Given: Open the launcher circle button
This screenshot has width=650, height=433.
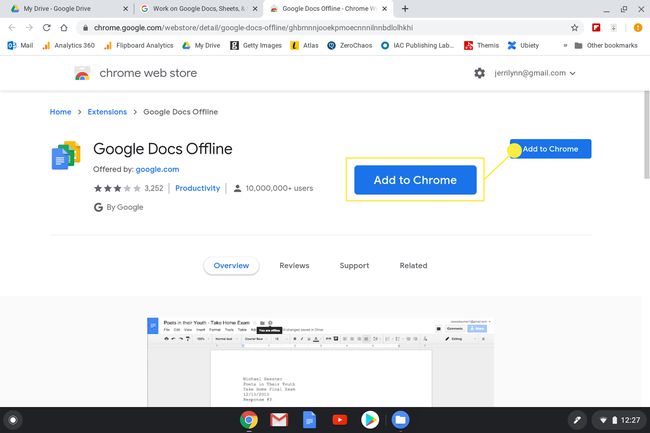Looking at the screenshot, I should pos(13,420).
